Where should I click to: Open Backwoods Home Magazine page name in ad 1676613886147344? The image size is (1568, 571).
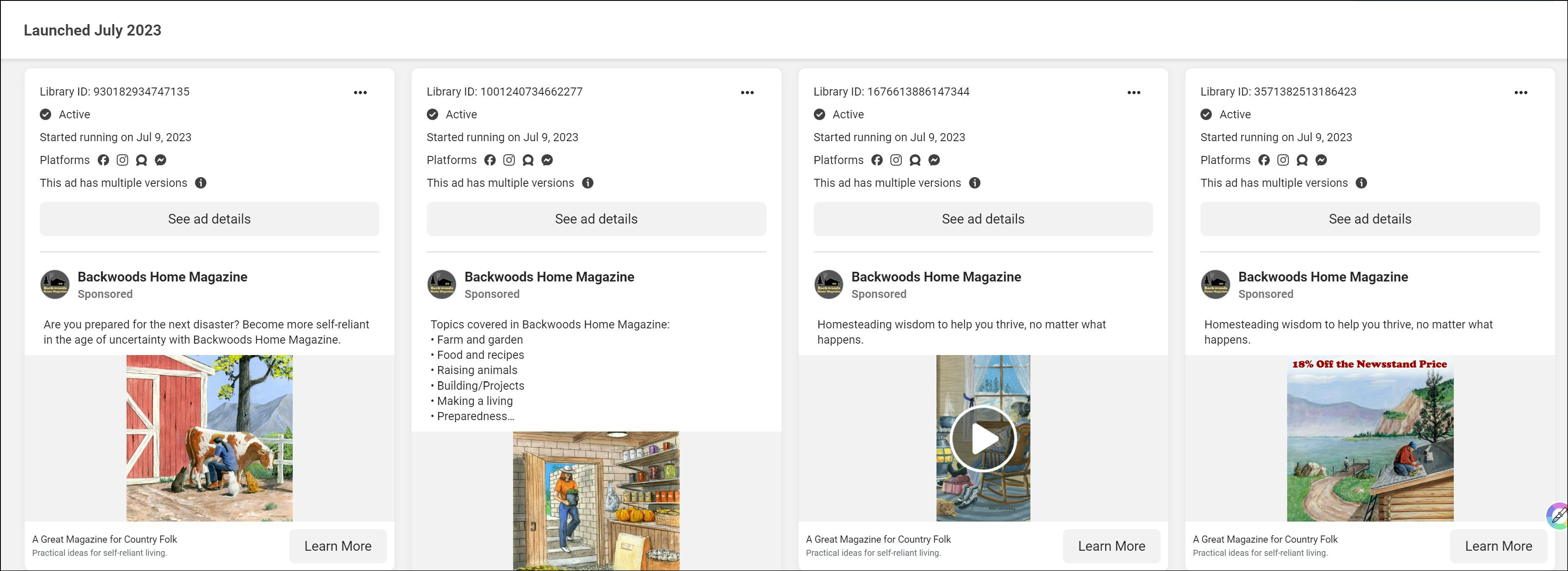(936, 277)
